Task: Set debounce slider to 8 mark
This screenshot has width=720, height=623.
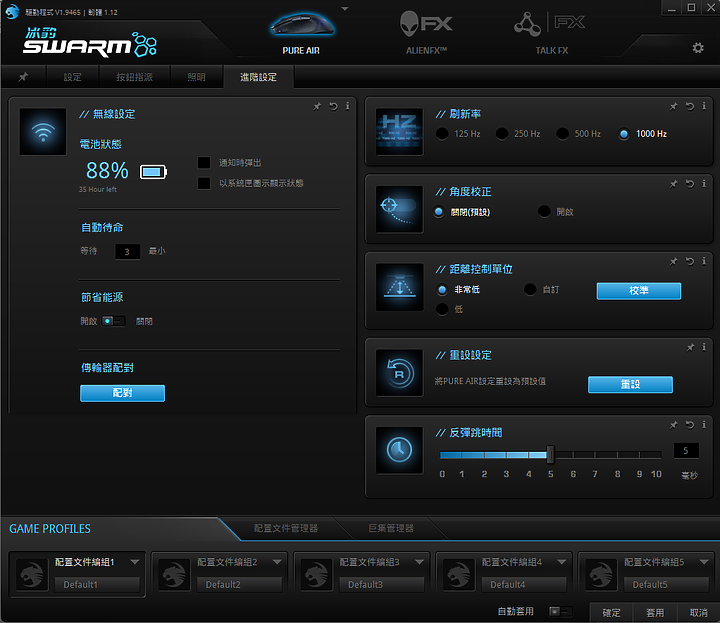Action: pos(617,455)
